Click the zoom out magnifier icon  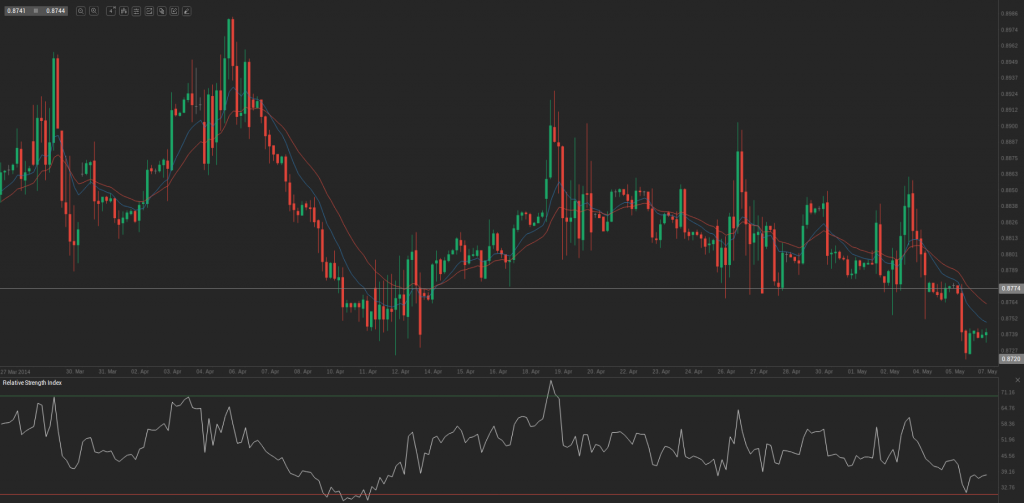[81, 11]
